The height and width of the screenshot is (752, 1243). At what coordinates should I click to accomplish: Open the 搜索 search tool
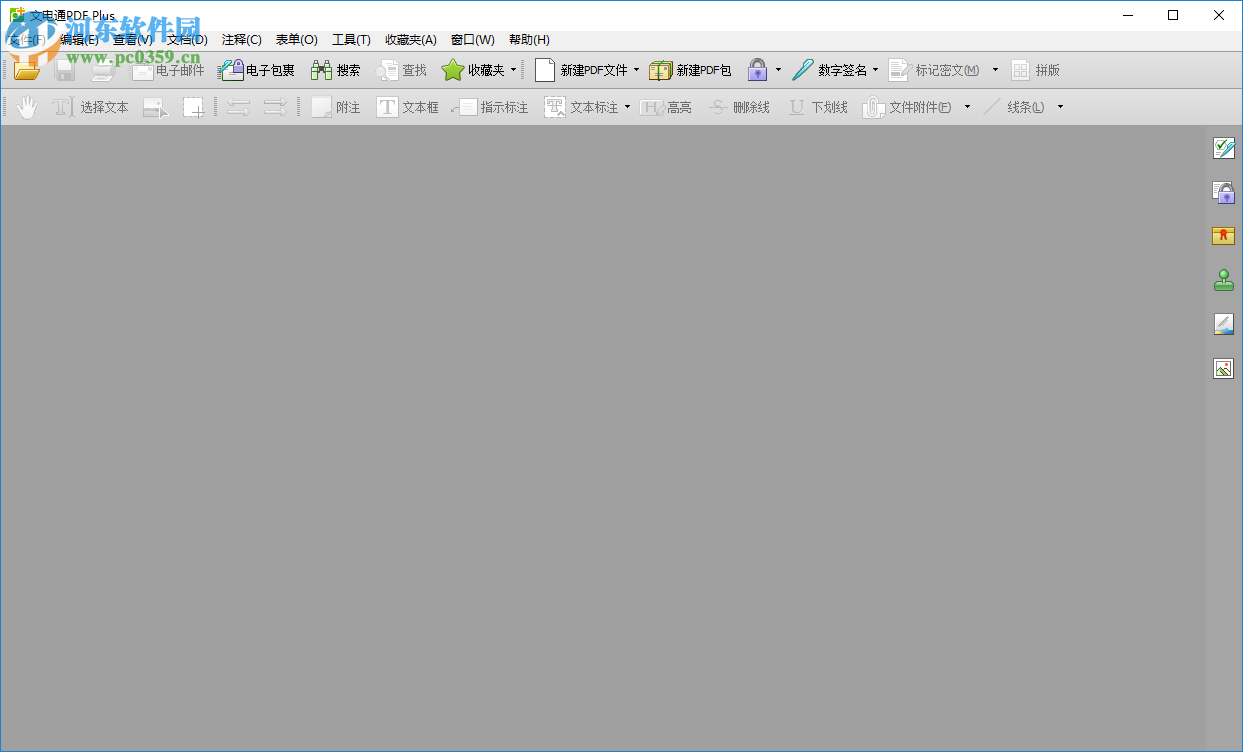pyautogui.click(x=338, y=69)
